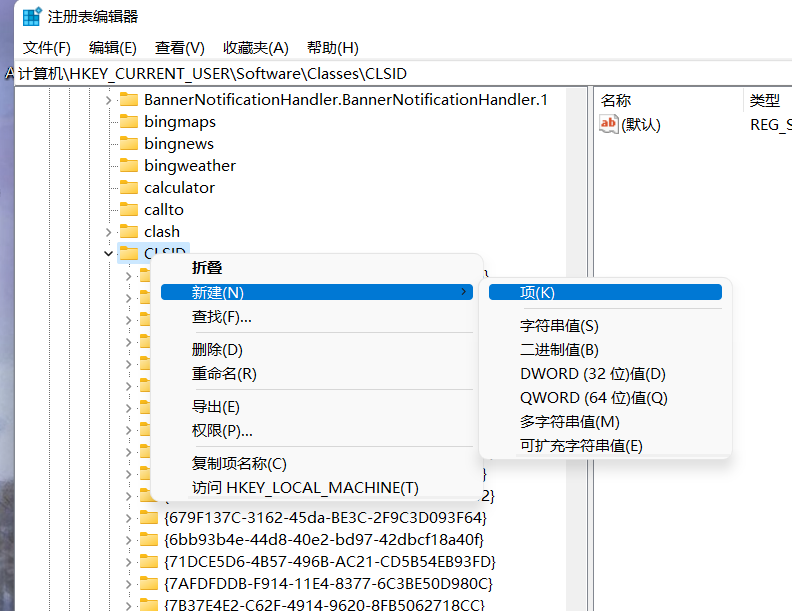The image size is (792, 611).
Task: Select key {679F137C-3162-45da-BE3C-2F9C3D093F64}
Action: [325, 518]
